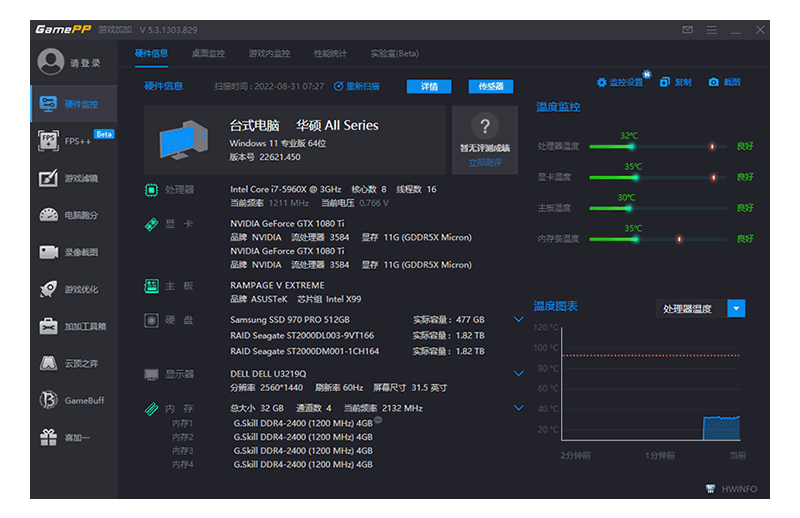This screenshot has width=800, height=518.
Task: Switch to the 性能统计 tab
Action: tap(330, 53)
